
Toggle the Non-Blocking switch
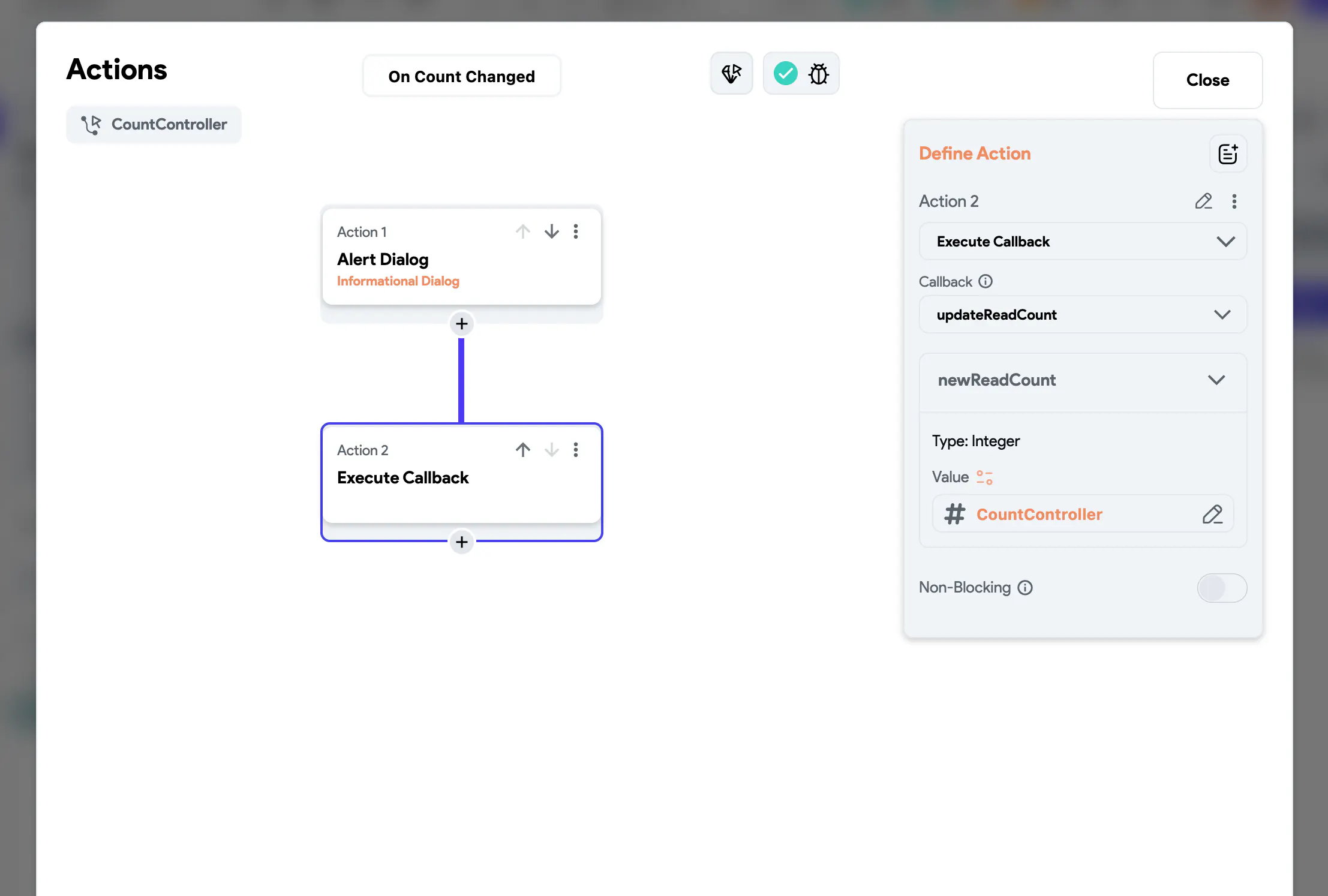pyautogui.click(x=1222, y=588)
